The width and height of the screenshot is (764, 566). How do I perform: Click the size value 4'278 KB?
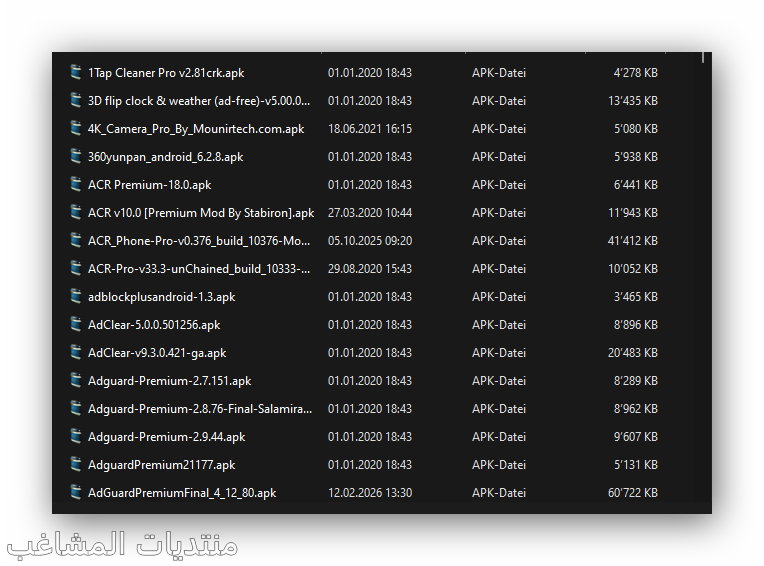[636, 73]
